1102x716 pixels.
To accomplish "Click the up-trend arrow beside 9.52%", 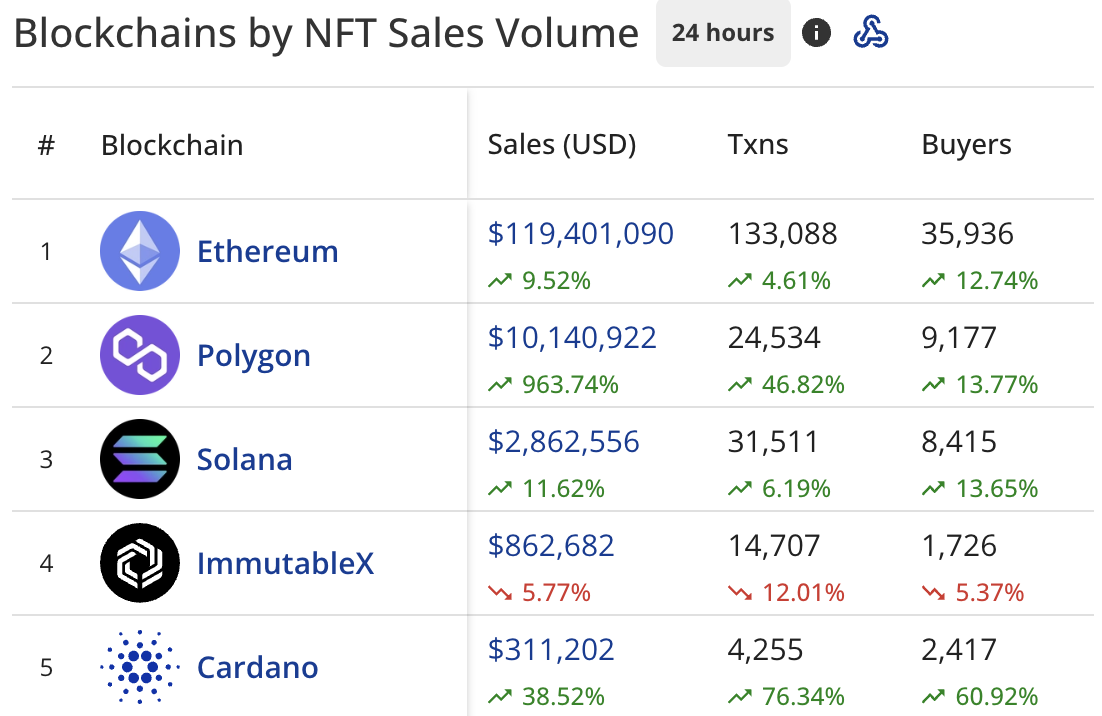I will (500, 281).
